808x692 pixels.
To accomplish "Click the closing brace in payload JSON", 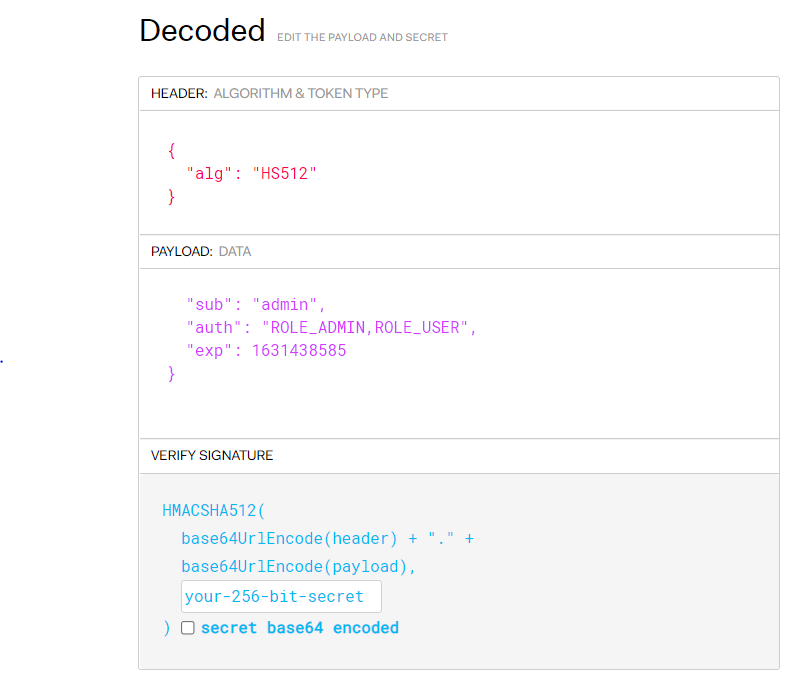I will 172,373.
